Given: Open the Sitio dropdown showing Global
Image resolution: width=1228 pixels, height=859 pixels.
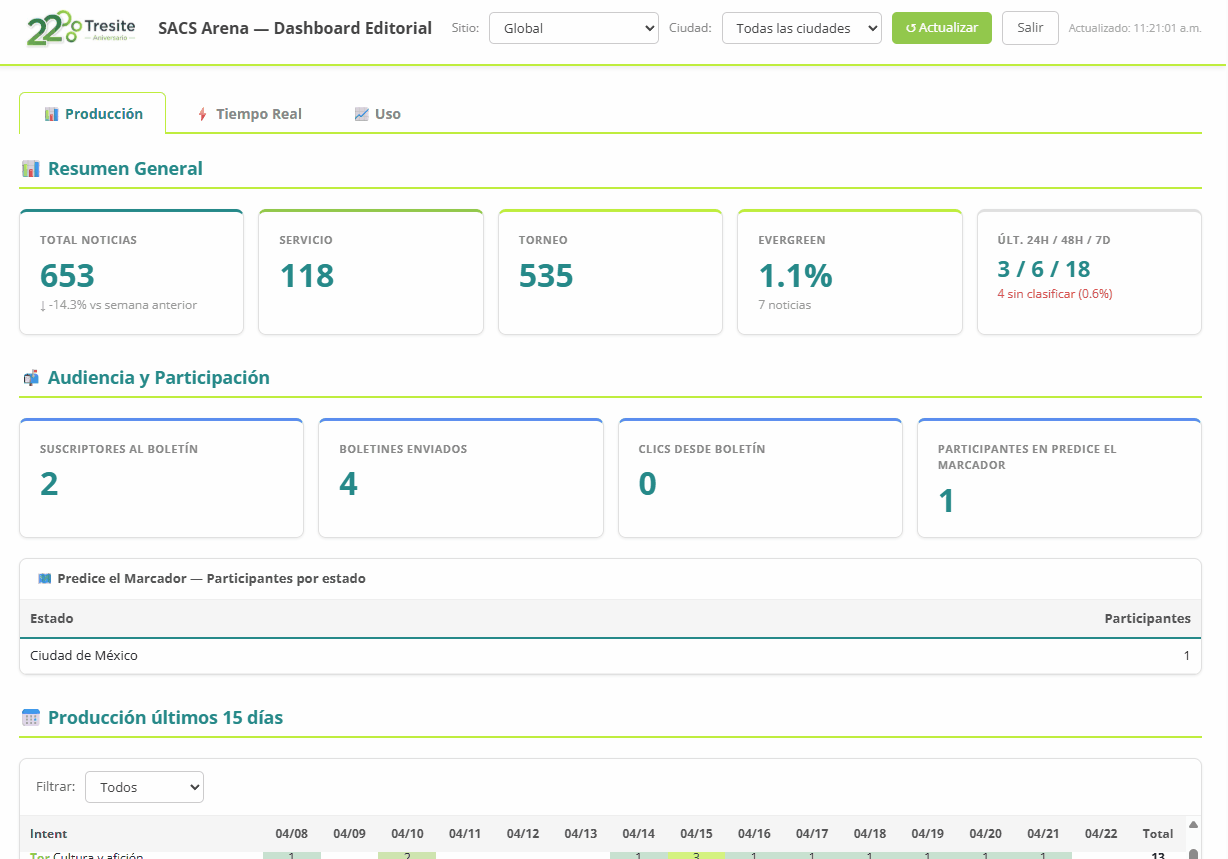Looking at the screenshot, I should [x=573, y=28].
